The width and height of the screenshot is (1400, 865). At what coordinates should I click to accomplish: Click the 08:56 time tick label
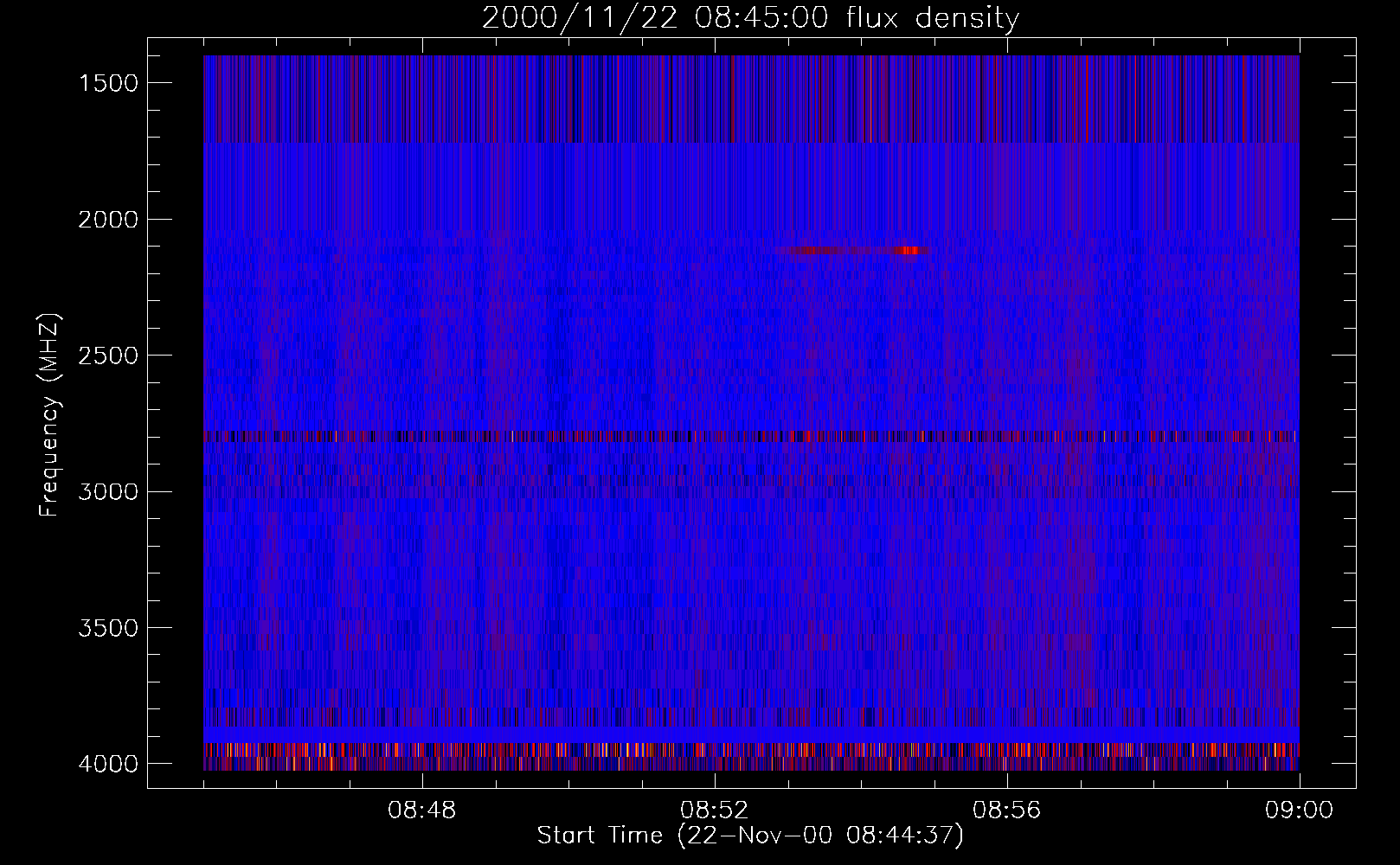click(1007, 811)
